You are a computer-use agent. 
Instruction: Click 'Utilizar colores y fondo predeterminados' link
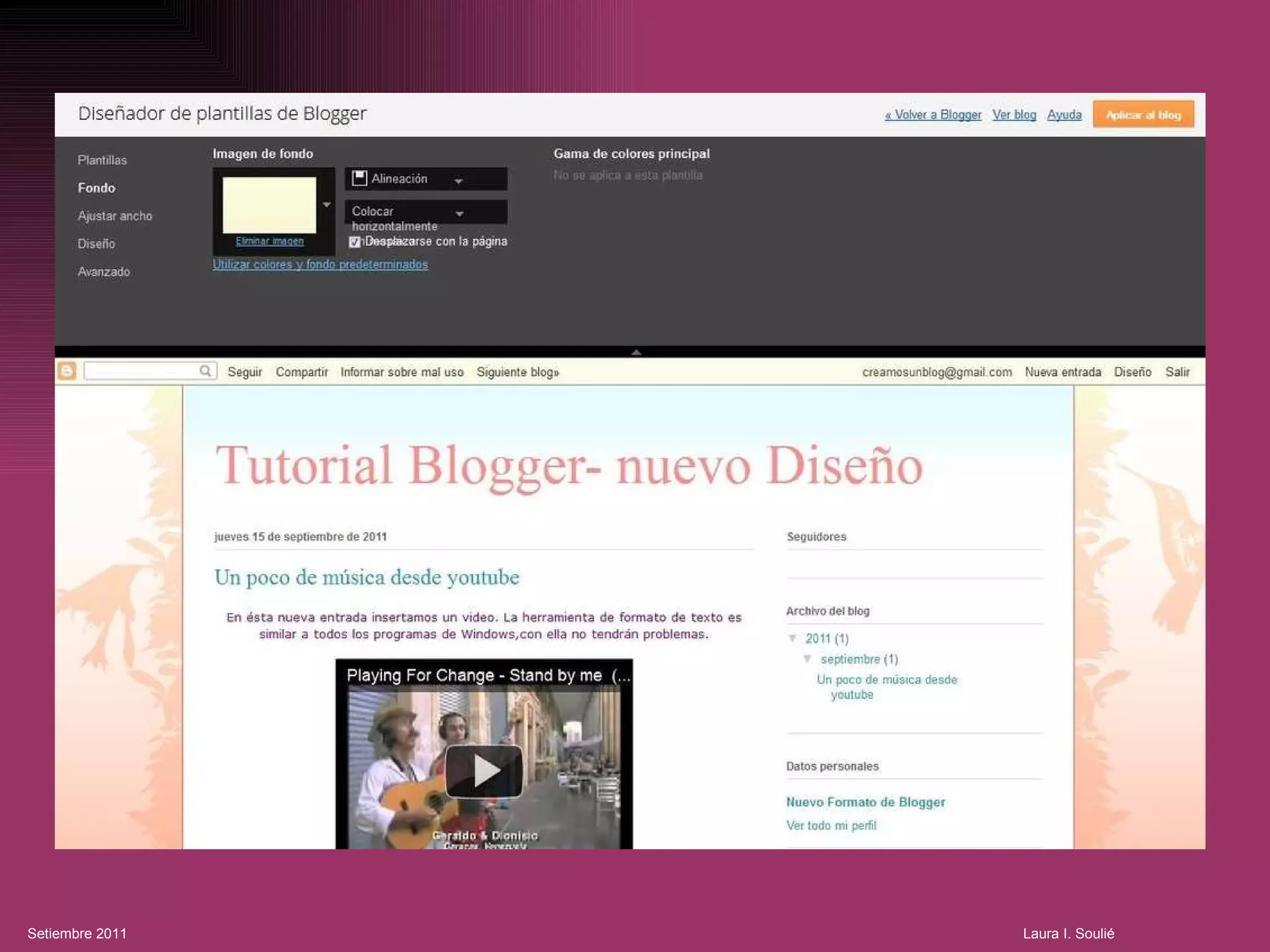pyautogui.click(x=320, y=264)
